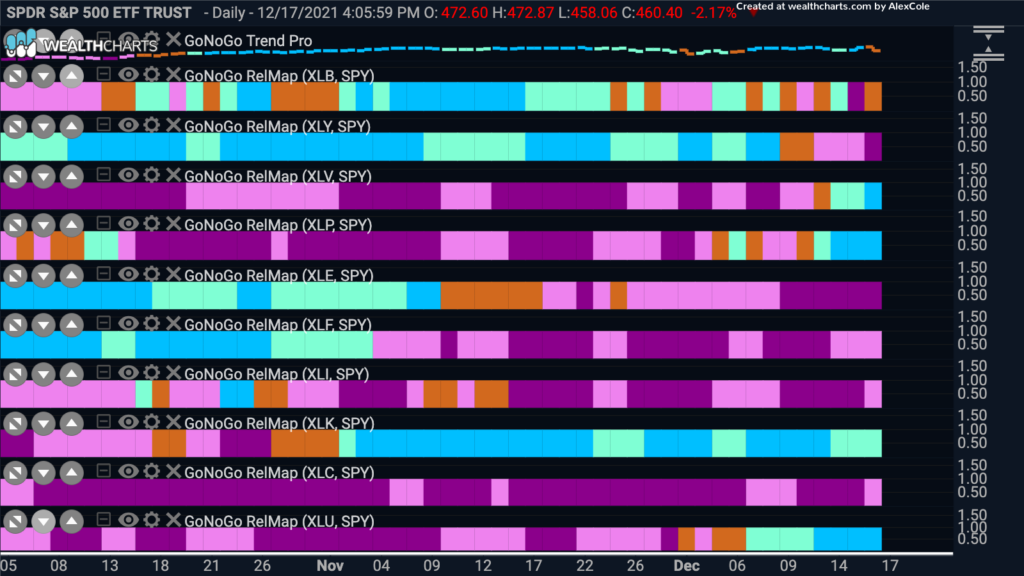Remove the RelMap XLU indicator with X

point(173,520)
